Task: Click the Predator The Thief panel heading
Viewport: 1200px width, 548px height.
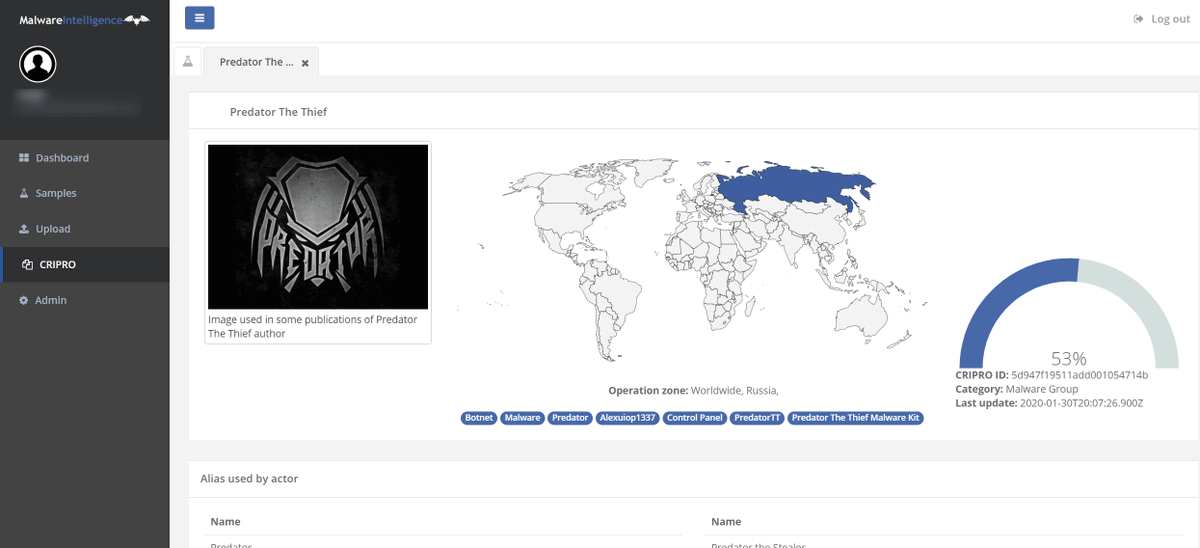Action: point(278,112)
